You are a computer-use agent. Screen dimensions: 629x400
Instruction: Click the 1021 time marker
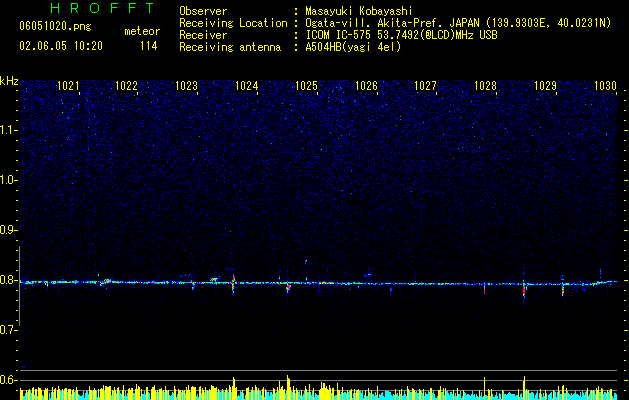[x=68, y=86]
